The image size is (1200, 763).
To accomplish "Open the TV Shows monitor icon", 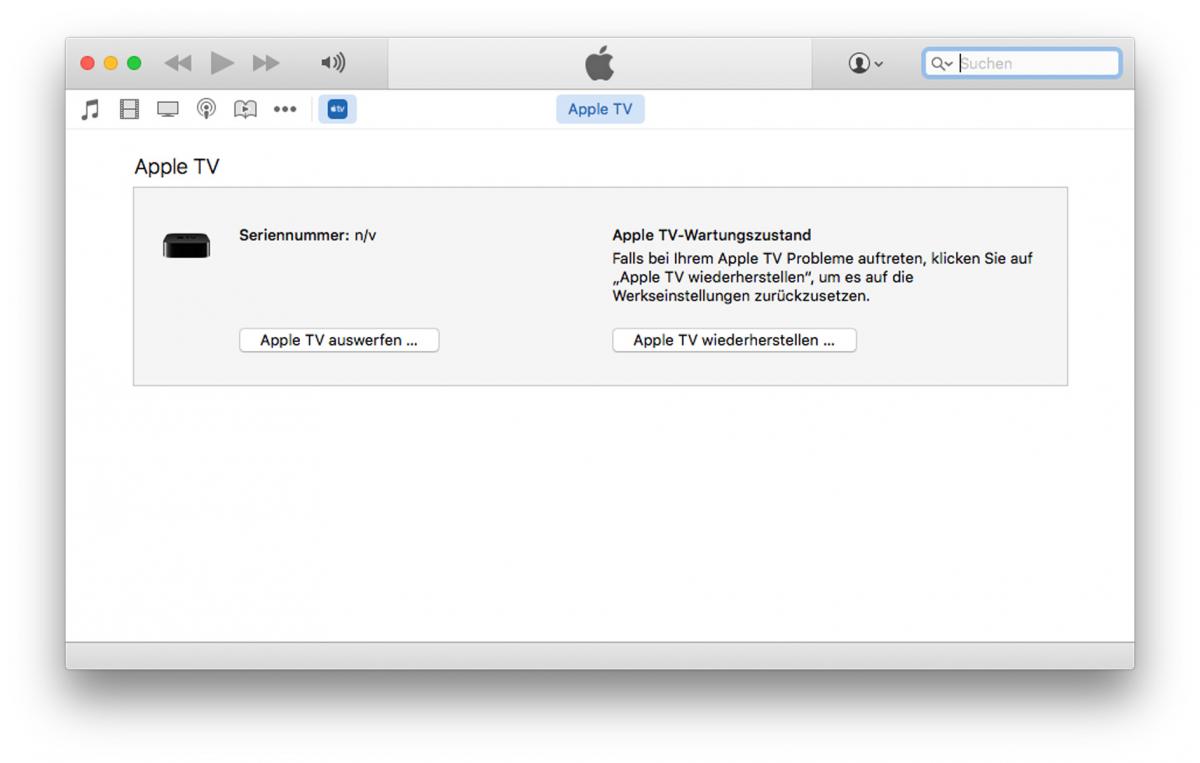I will pyautogui.click(x=168, y=109).
